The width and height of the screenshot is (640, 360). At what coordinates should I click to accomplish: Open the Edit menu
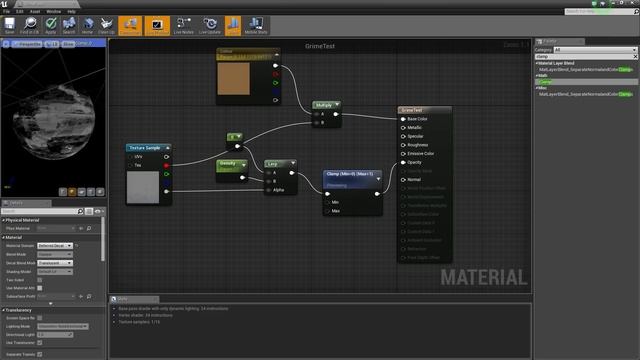click(x=20, y=11)
